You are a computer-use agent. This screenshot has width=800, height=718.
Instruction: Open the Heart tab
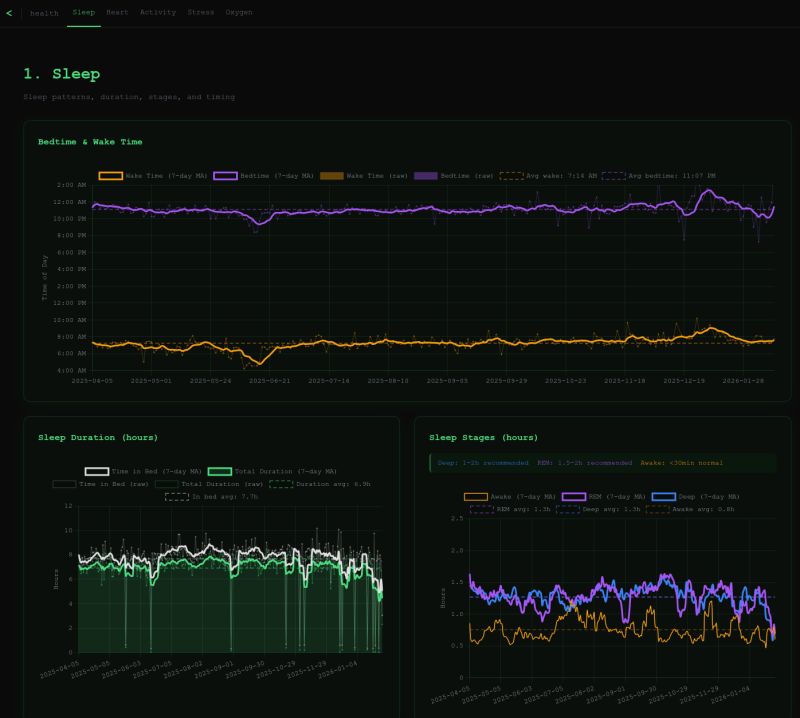(117, 13)
